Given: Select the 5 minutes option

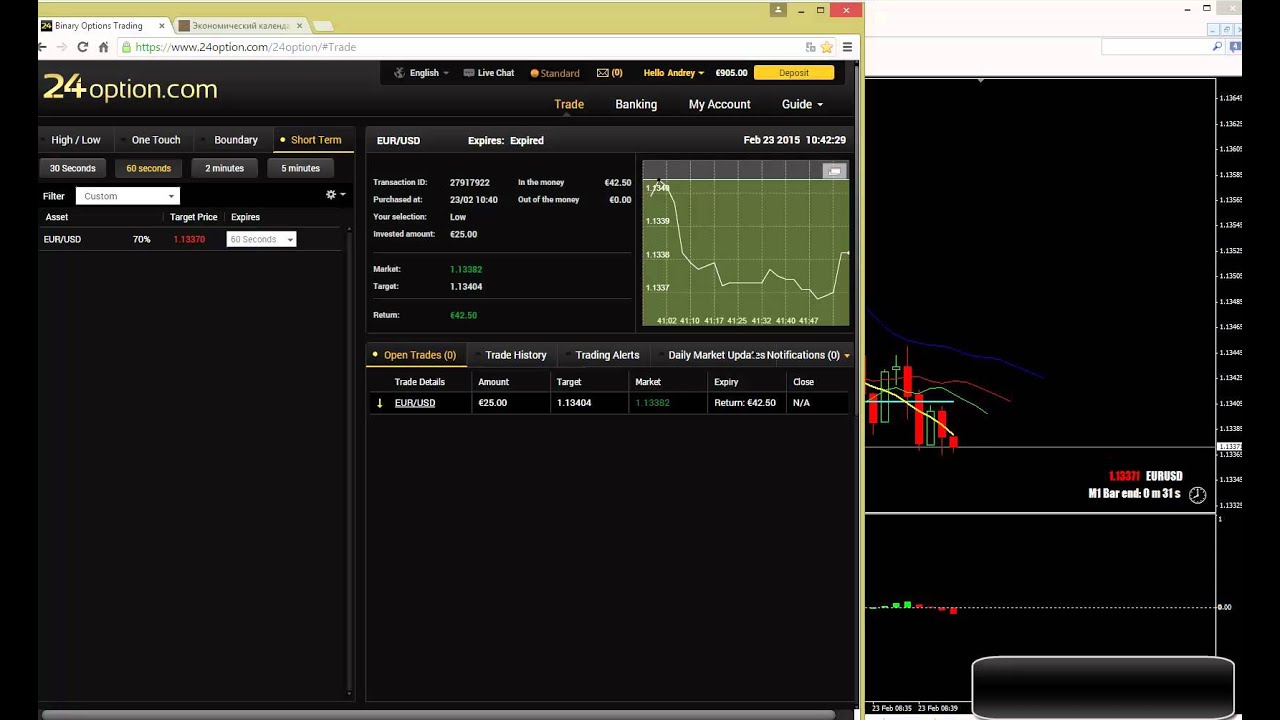Looking at the screenshot, I should coord(300,168).
